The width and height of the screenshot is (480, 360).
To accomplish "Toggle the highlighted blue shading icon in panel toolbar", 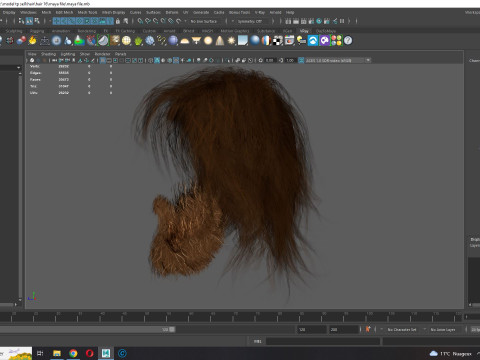I will tap(157, 60).
